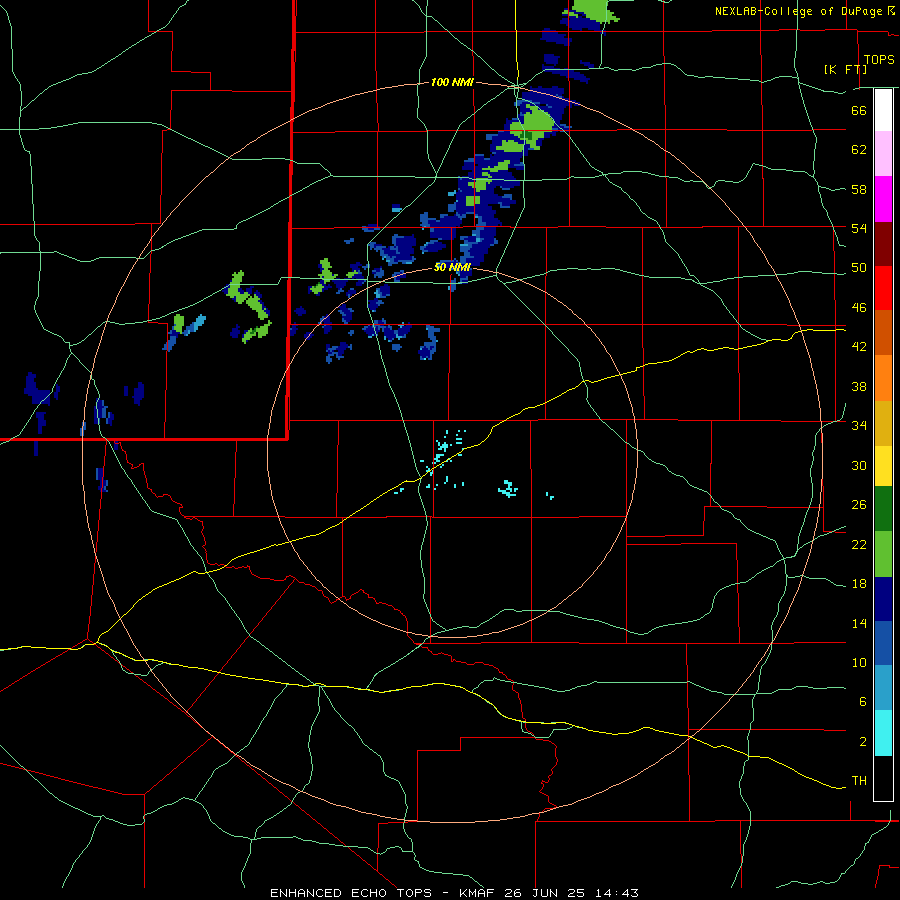Image resolution: width=900 pixels, height=900 pixels.
Task: Pick the magenta swatch in legend
Action: [x=883, y=199]
